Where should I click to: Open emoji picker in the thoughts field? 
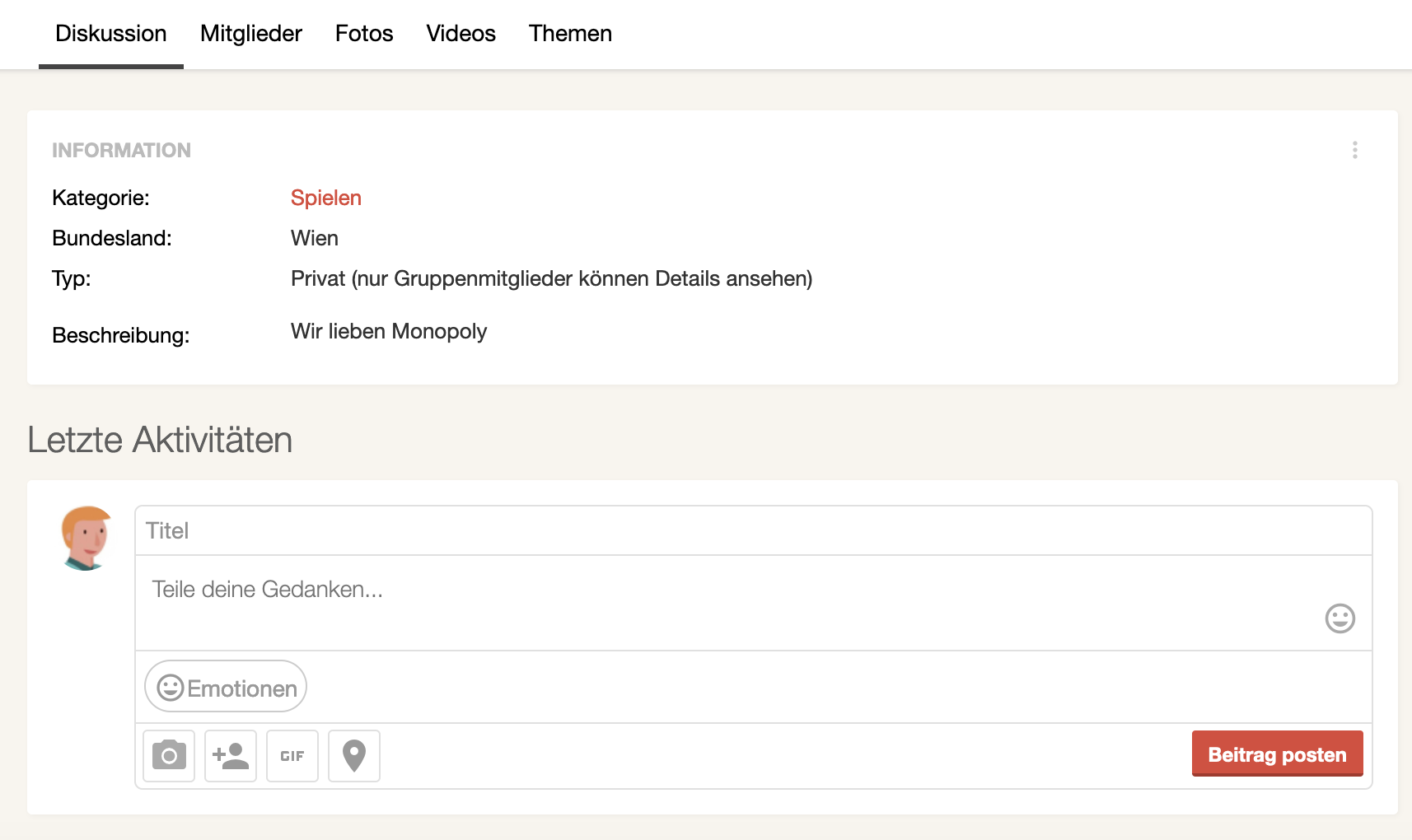click(1340, 618)
